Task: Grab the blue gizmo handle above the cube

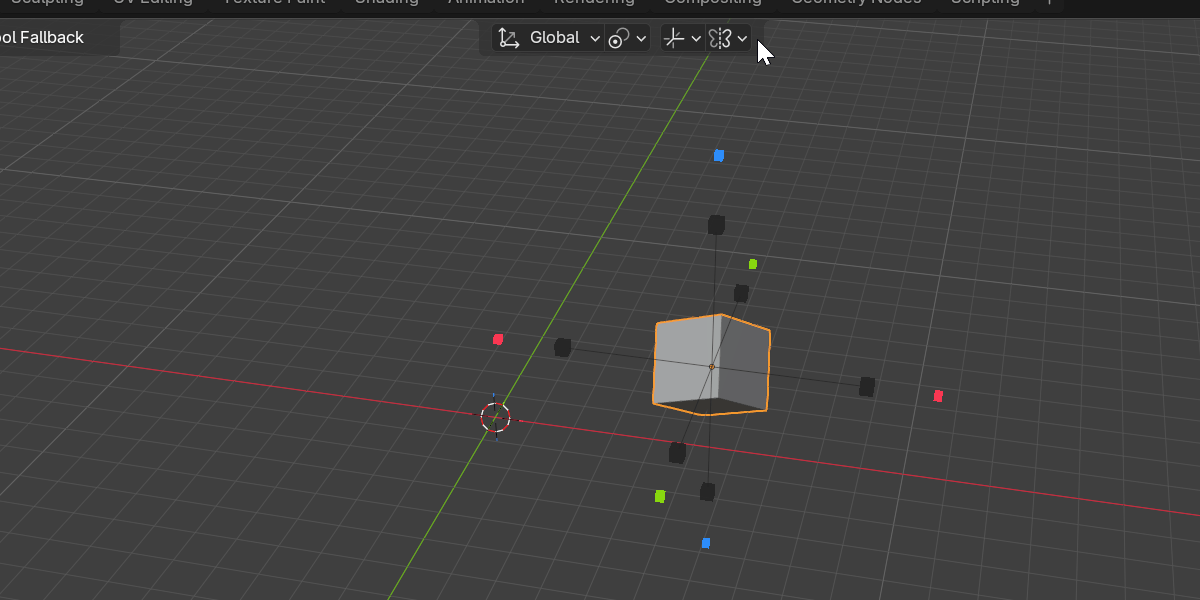Action: (x=719, y=155)
